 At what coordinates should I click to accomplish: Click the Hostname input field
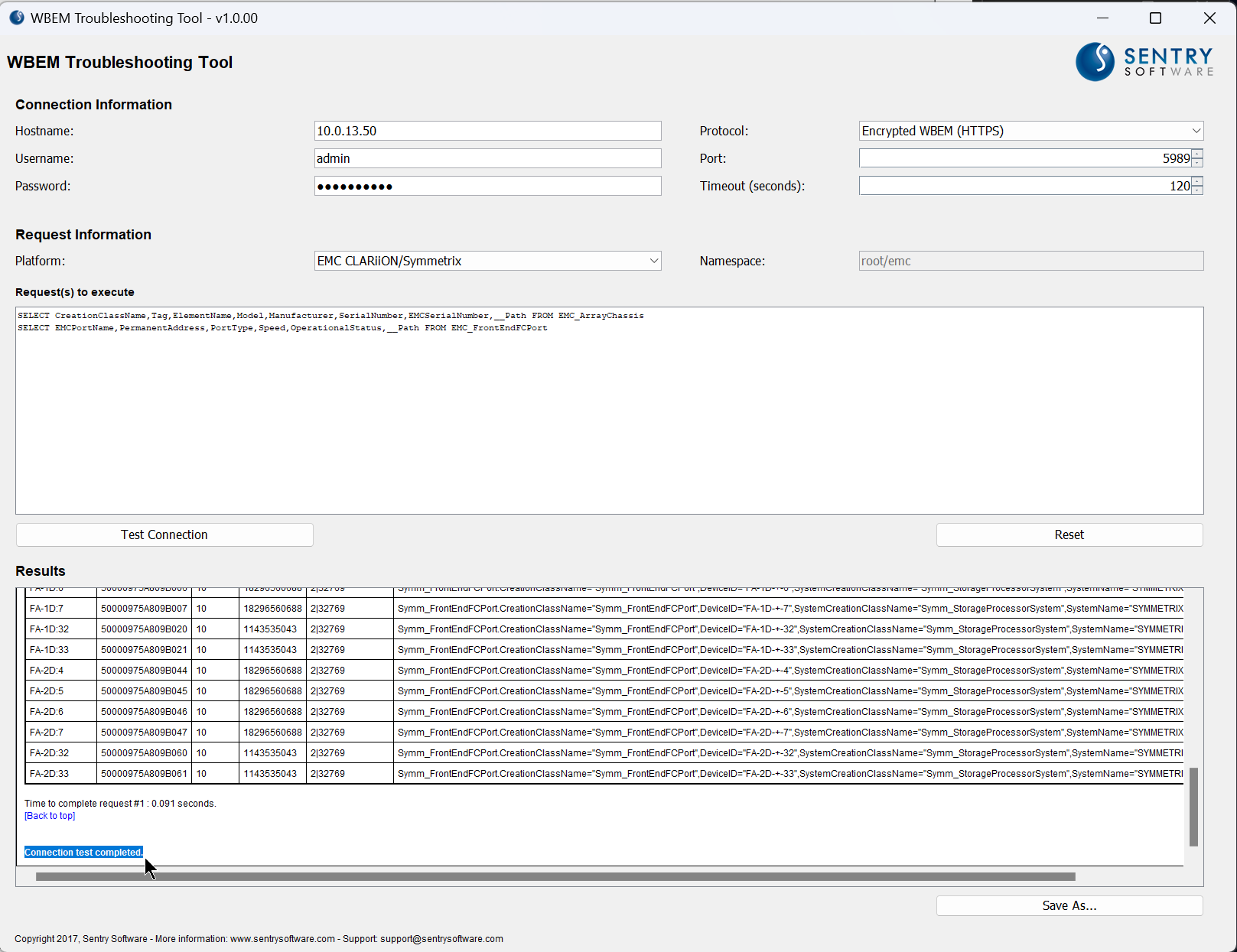(x=487, y=131)
